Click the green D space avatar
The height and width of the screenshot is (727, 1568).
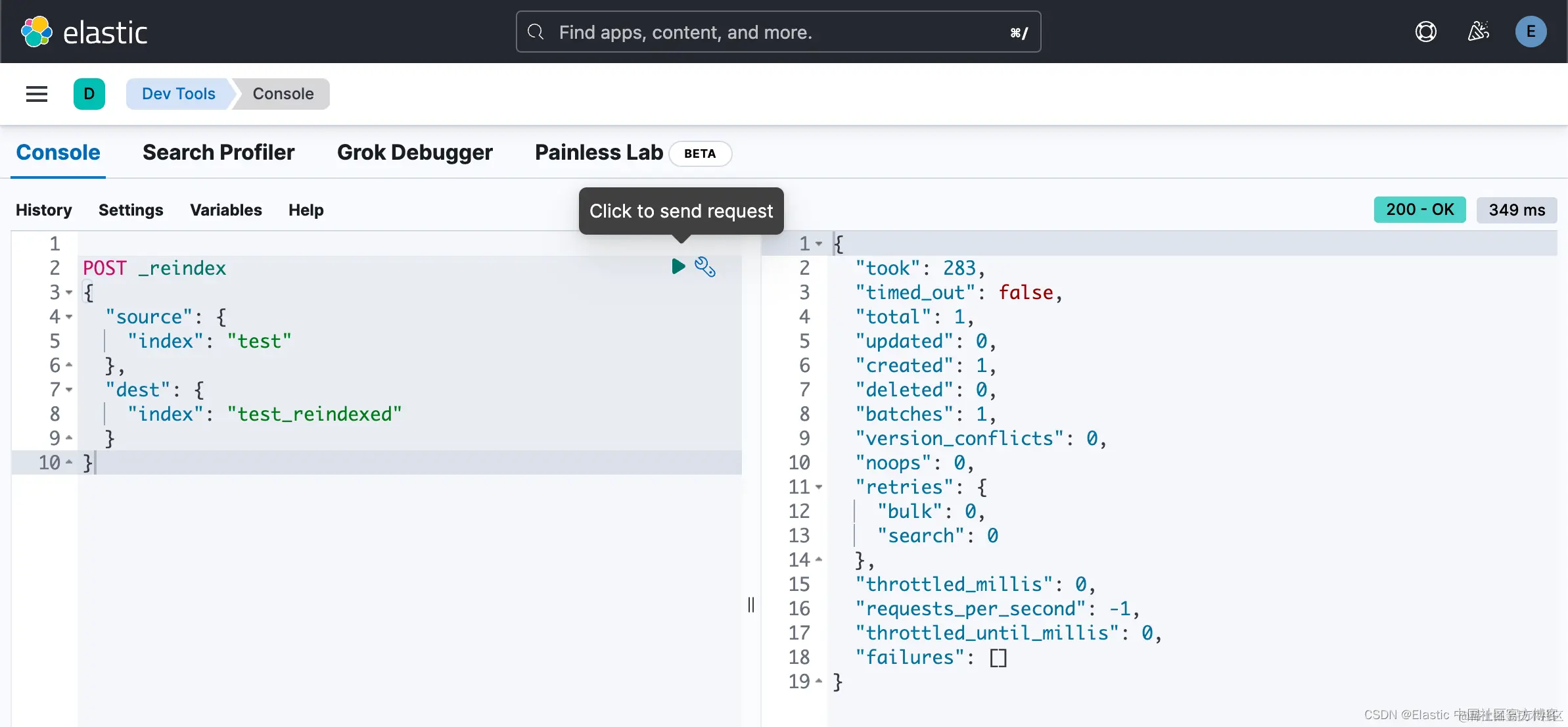click(x=89, y=94)
